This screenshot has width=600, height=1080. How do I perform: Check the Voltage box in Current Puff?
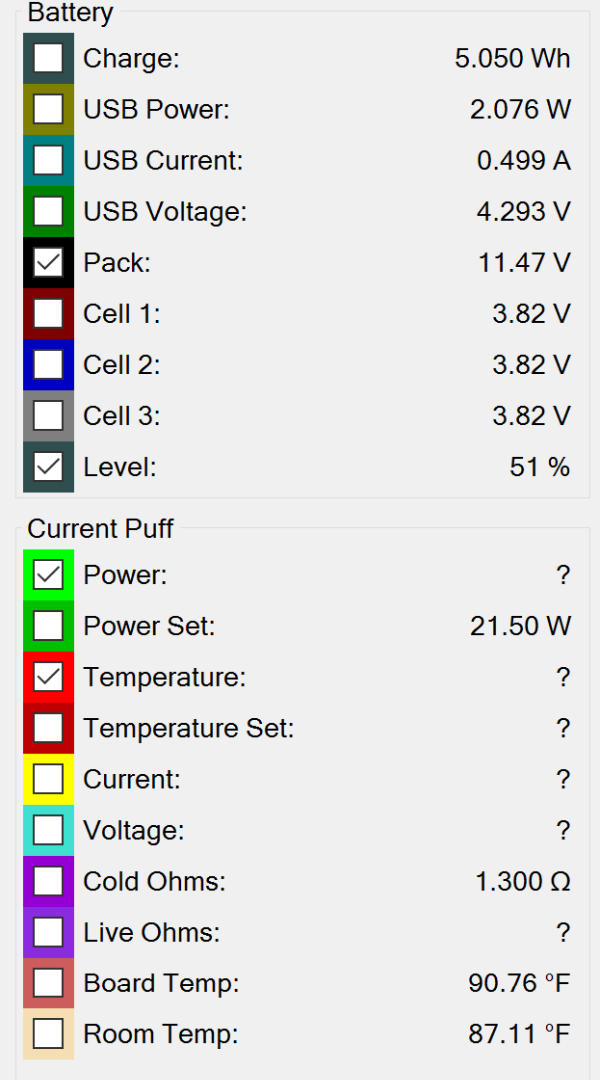tap(48, 830)
